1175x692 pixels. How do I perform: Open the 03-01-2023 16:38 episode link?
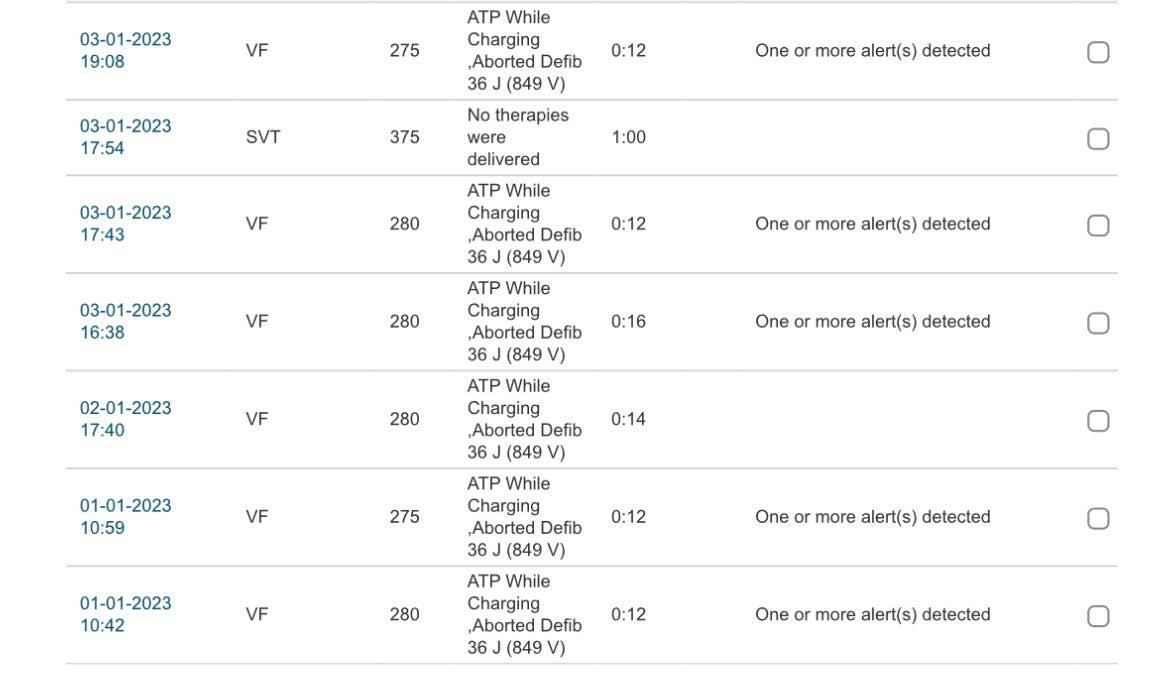(x=125, y=321)
